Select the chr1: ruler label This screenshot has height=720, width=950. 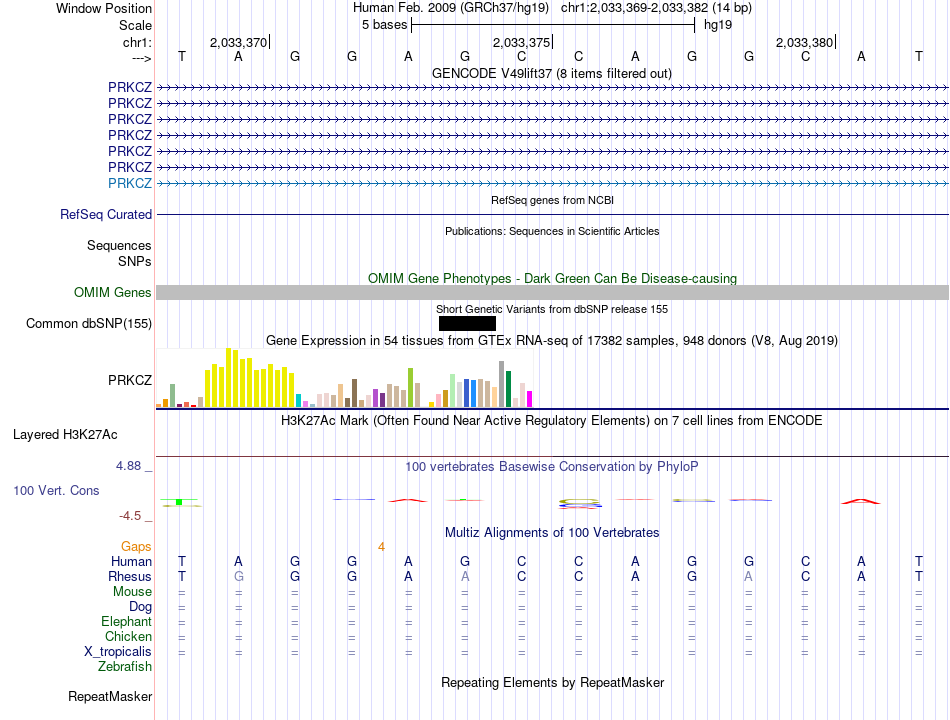click(137, 42)
